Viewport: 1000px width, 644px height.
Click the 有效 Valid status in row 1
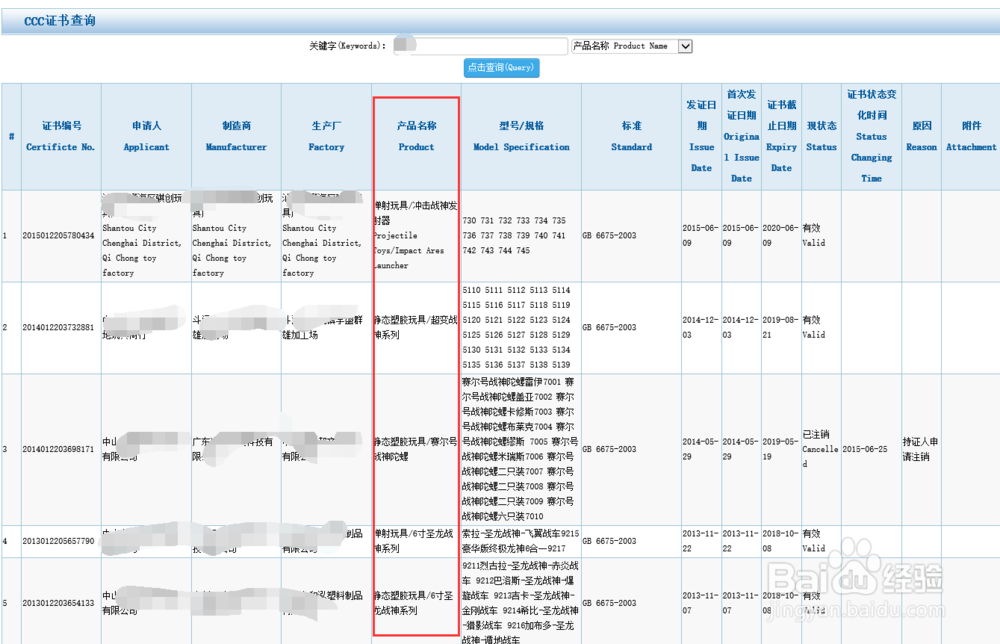pyautogui.click(x=814, y=236)
